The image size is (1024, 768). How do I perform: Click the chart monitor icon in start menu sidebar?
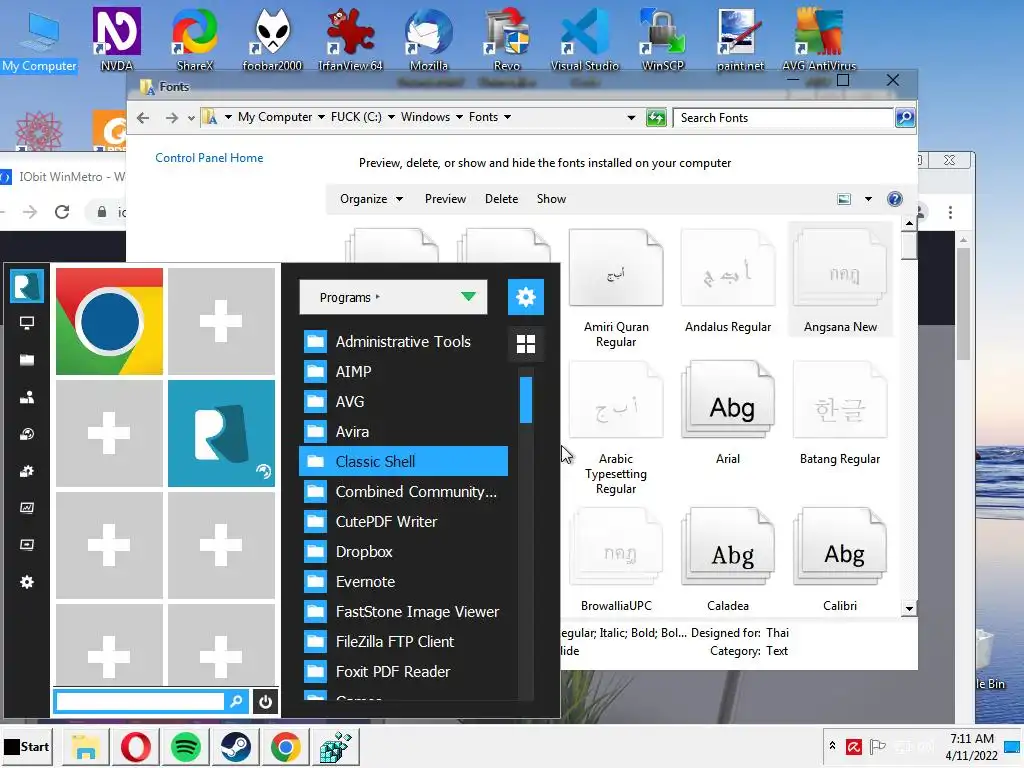tap(27, 507)
